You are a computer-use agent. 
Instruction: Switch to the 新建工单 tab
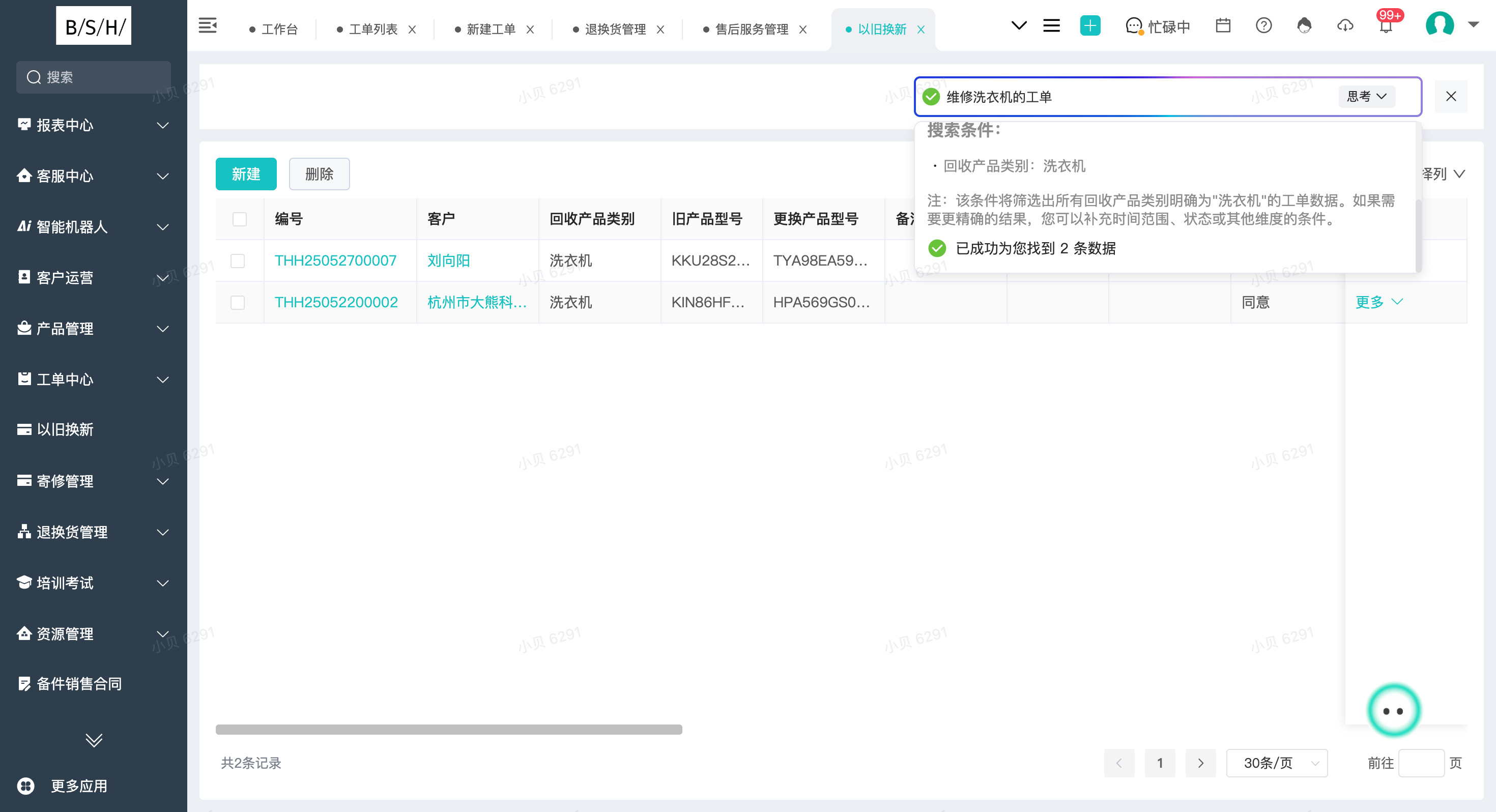[x=485, y=29]
